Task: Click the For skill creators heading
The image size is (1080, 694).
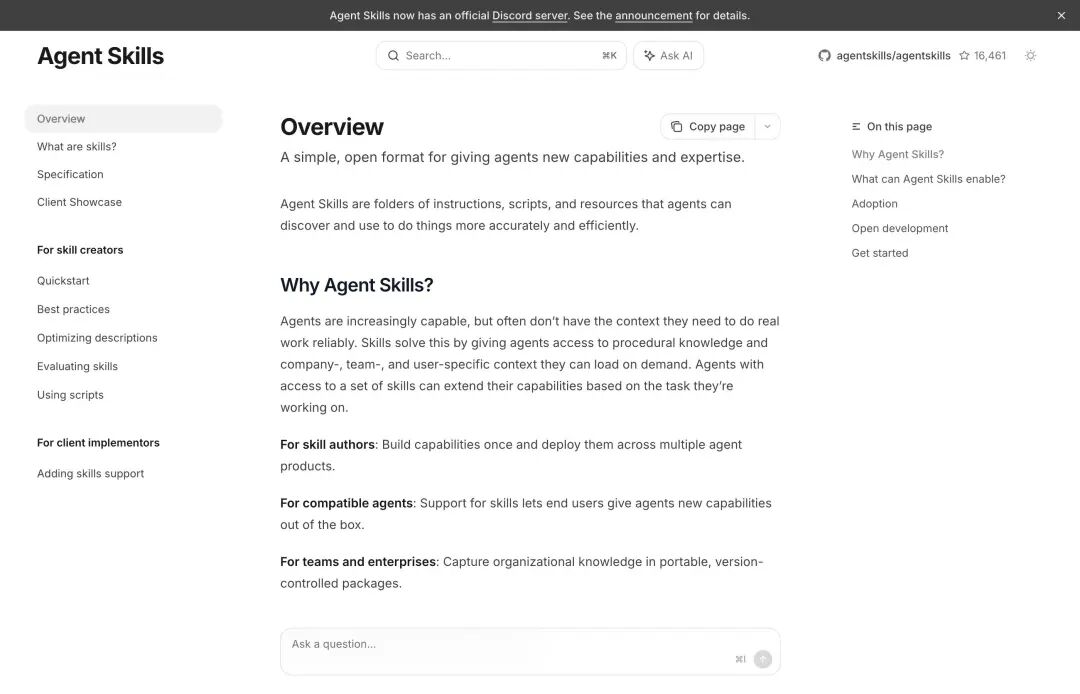Action: (80, 250)
